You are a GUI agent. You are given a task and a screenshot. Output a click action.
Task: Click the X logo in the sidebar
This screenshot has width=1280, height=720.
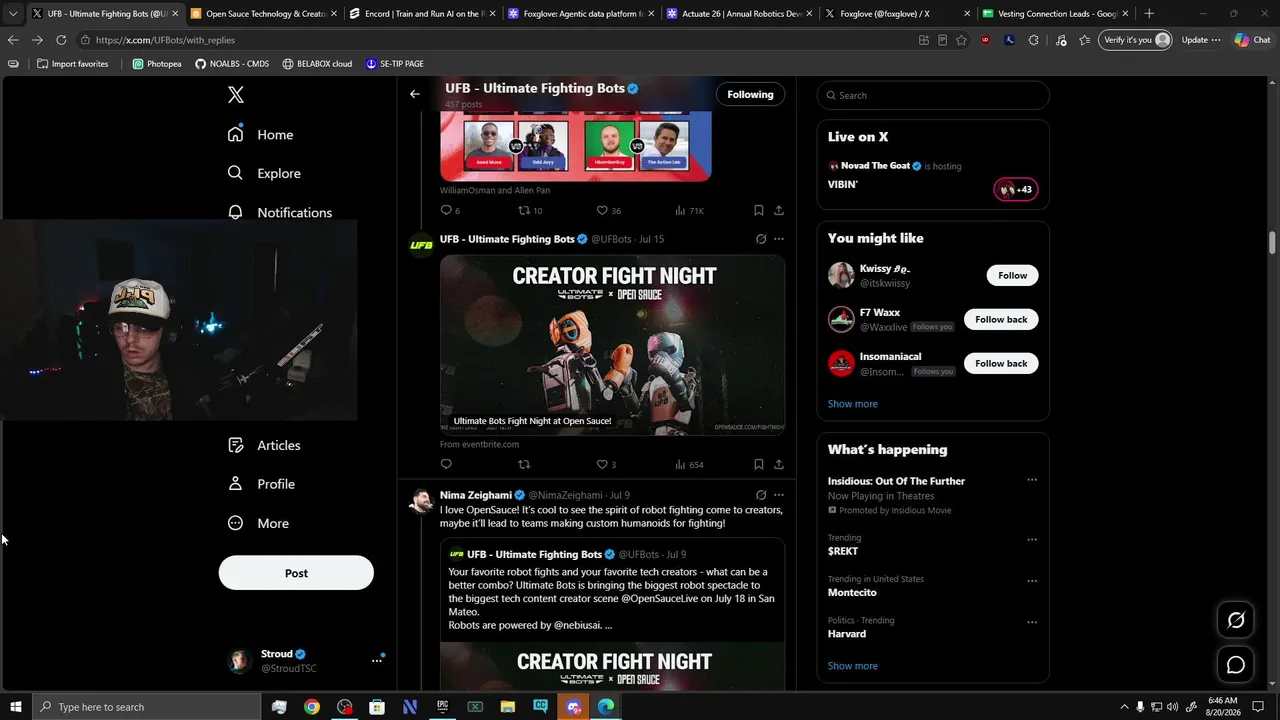click(x=235, y=95)
